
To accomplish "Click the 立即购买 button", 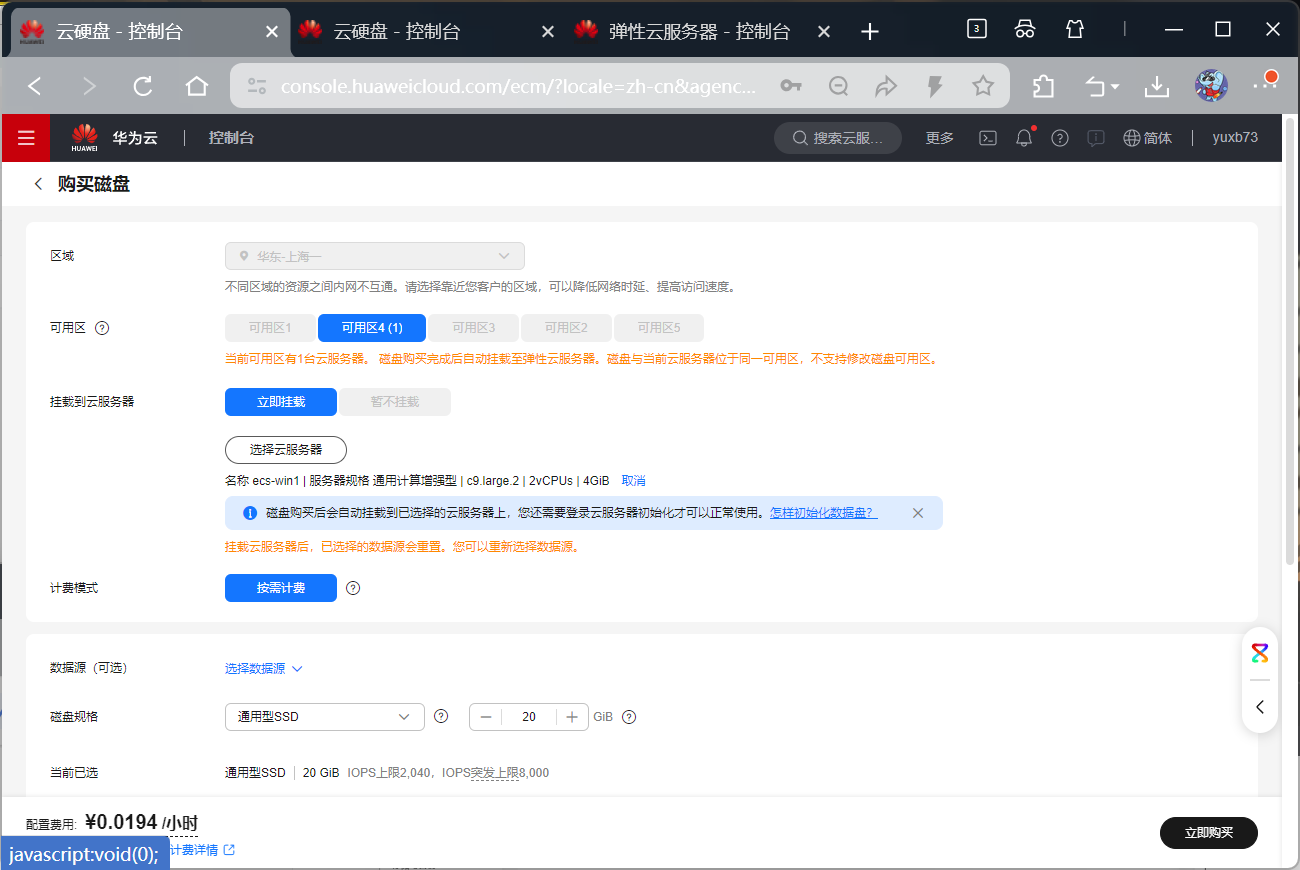I will tap(1209, 832).
